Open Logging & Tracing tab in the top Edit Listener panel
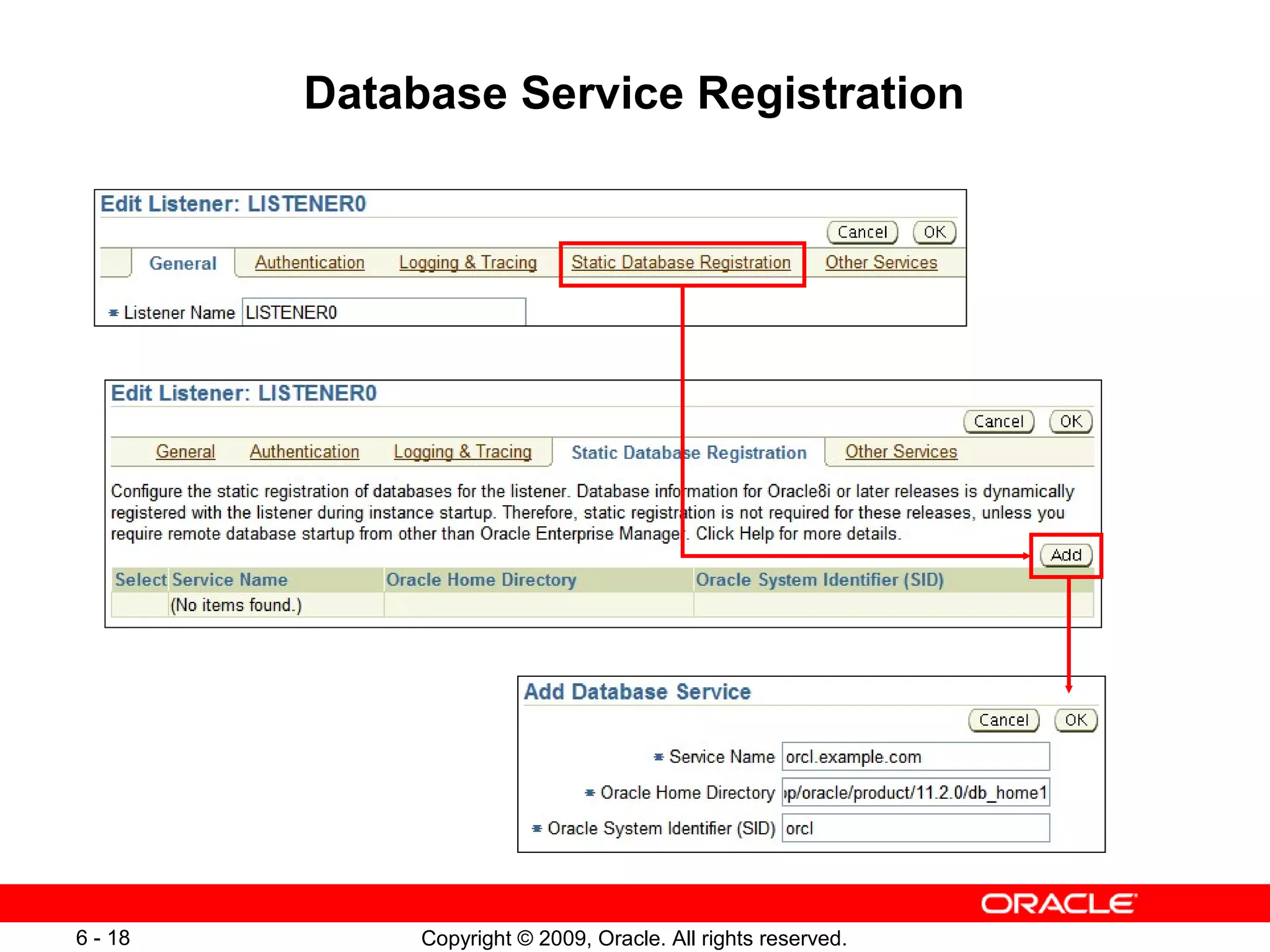This screenshot has height=952, width=1270. [x=468, y=263]
